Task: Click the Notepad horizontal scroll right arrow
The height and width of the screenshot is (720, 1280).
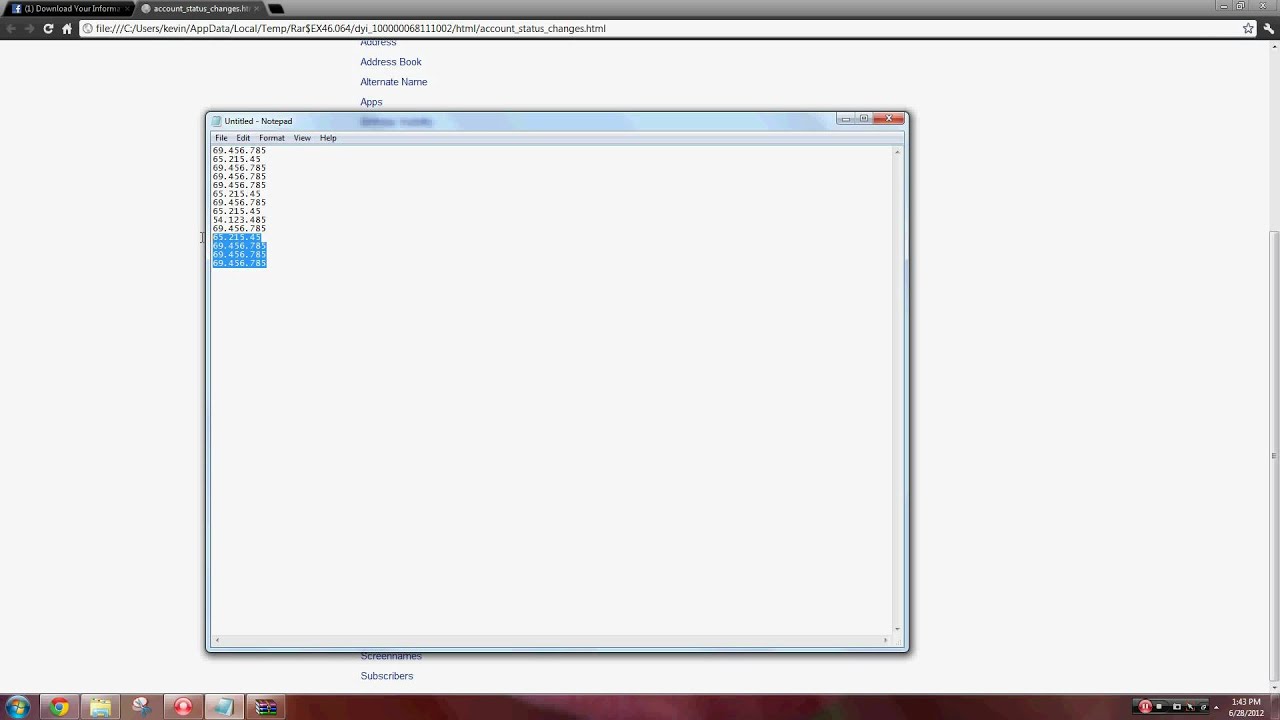Action: coord(886,640)
